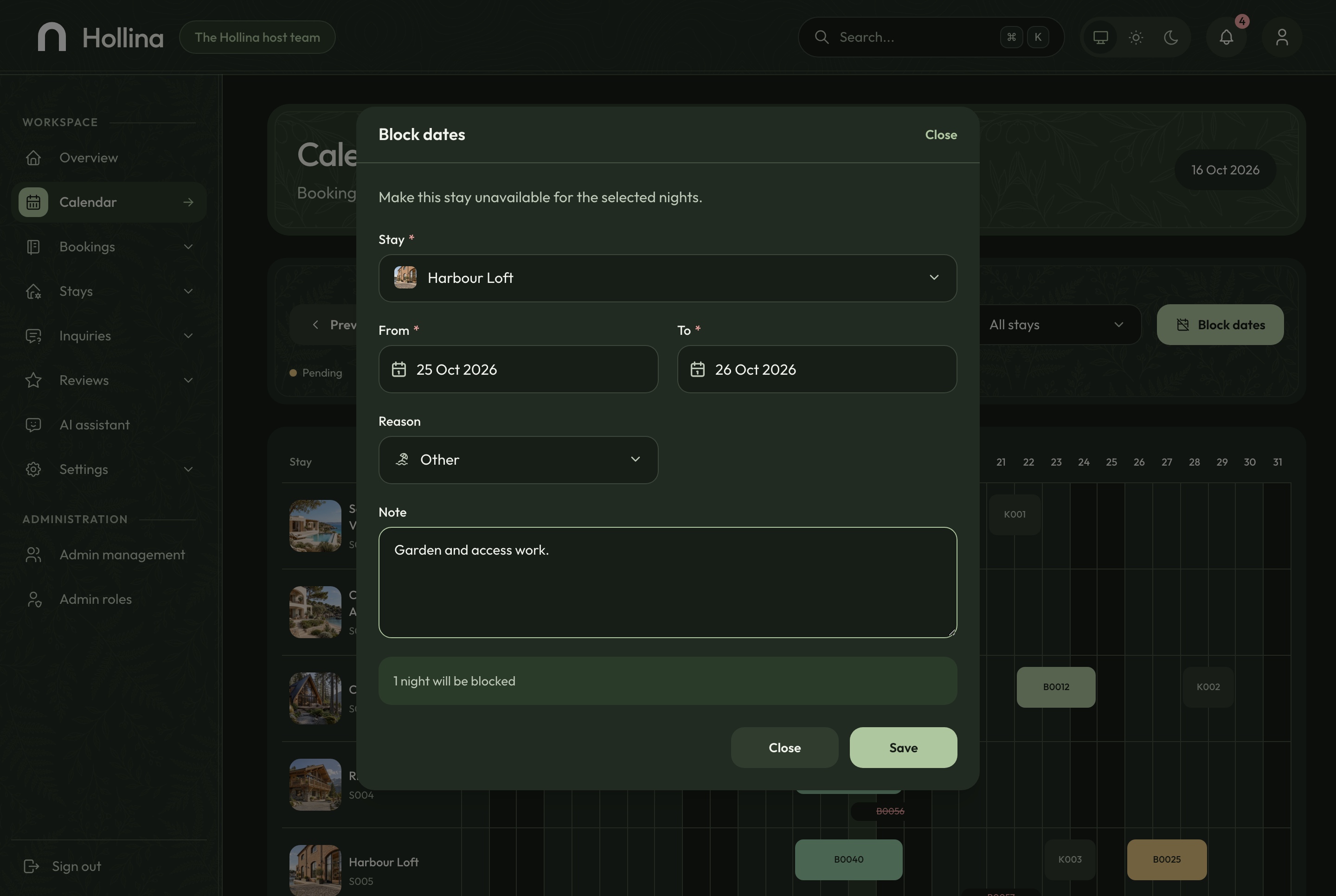Expand the Stays menu chevron
Screen dimensions: 1336x896
(x=188, y=291)
